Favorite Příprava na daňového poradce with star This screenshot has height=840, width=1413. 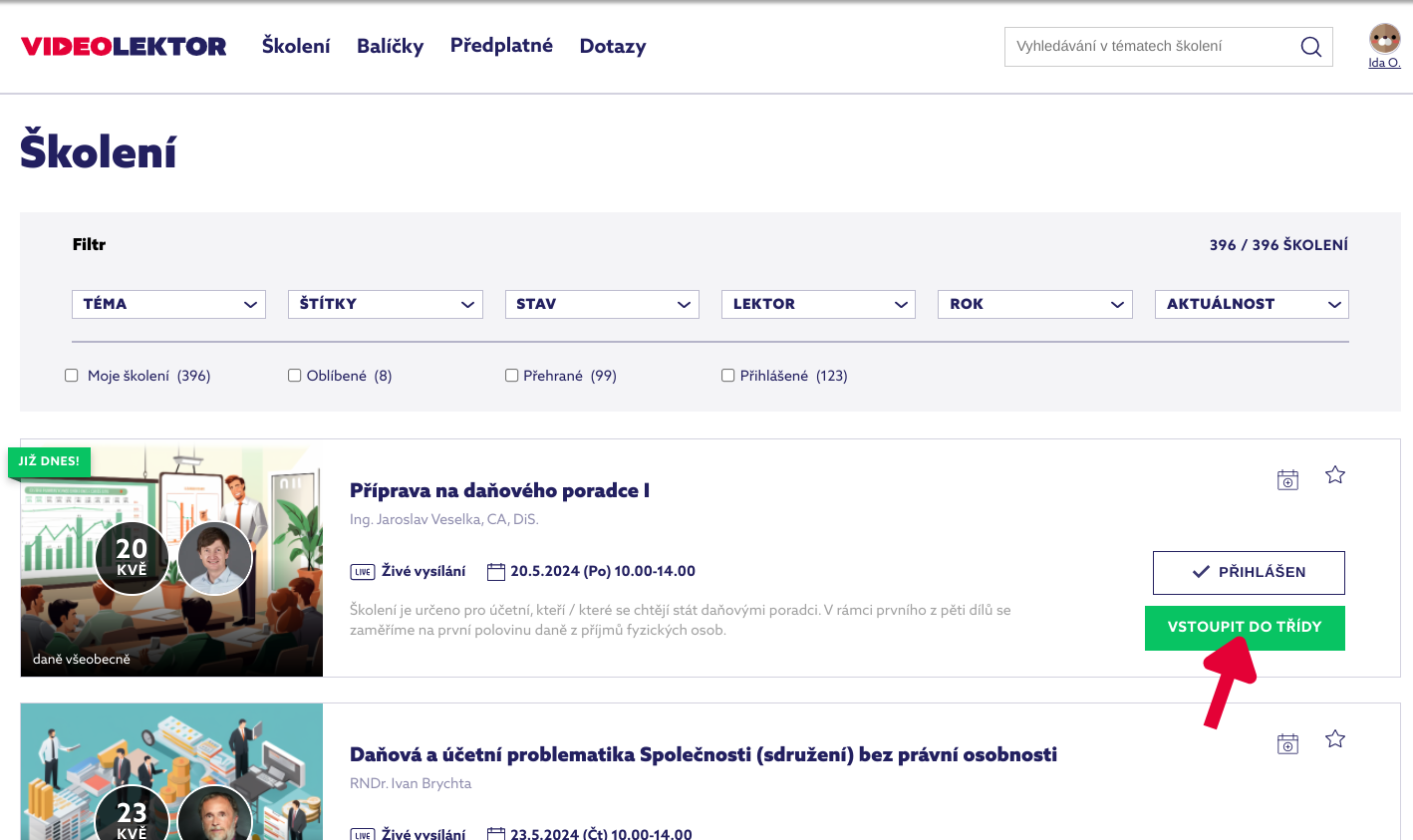pyautogui.click(x=1335, y=475)
